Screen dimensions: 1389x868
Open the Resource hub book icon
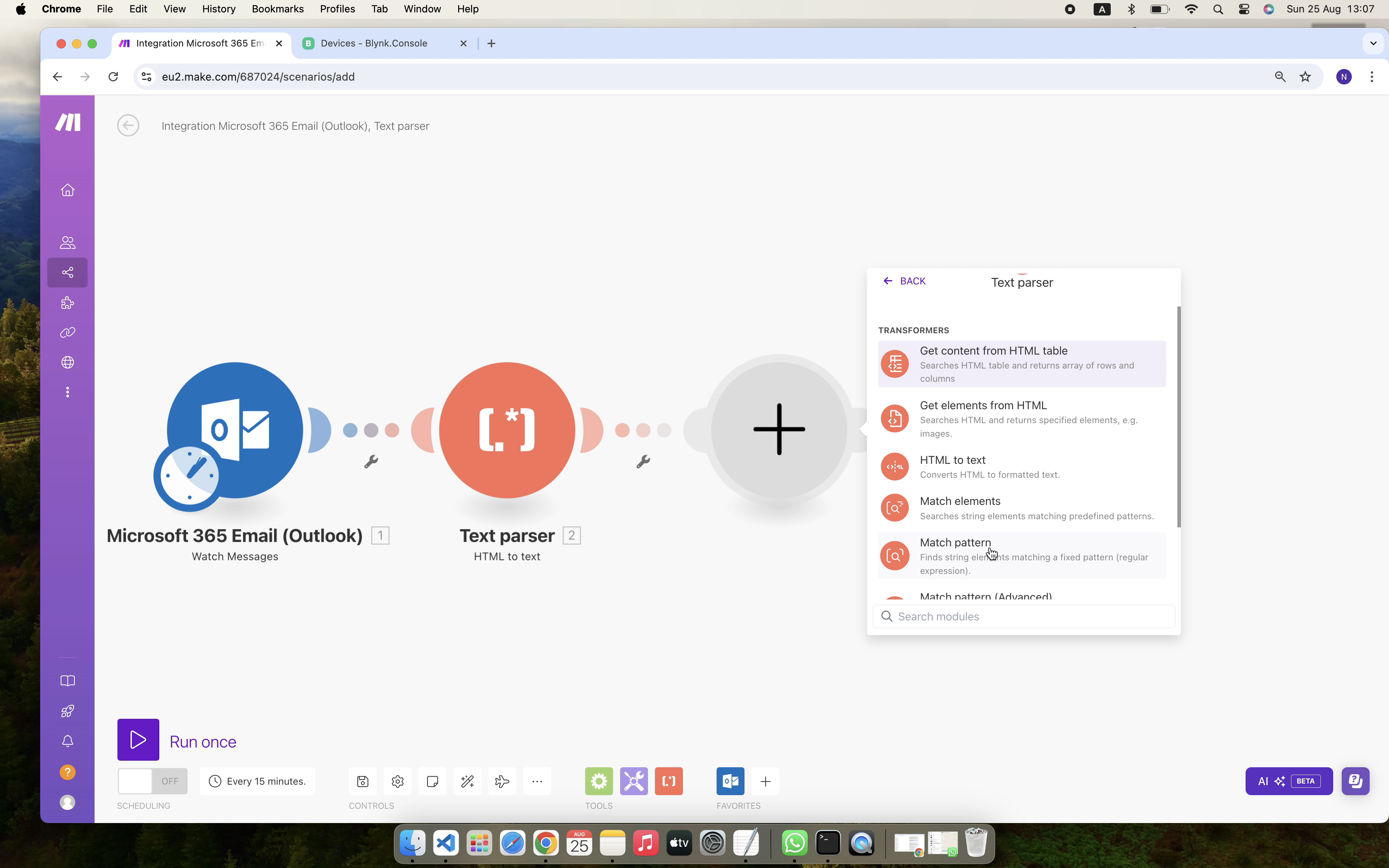pyautogui.click(x=68, y=681)
